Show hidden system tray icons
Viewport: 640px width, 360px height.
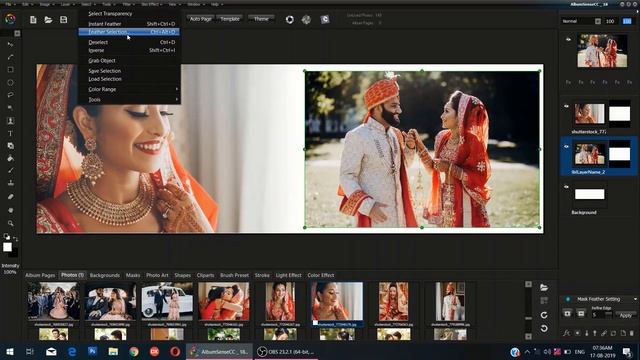click(527, 351)
